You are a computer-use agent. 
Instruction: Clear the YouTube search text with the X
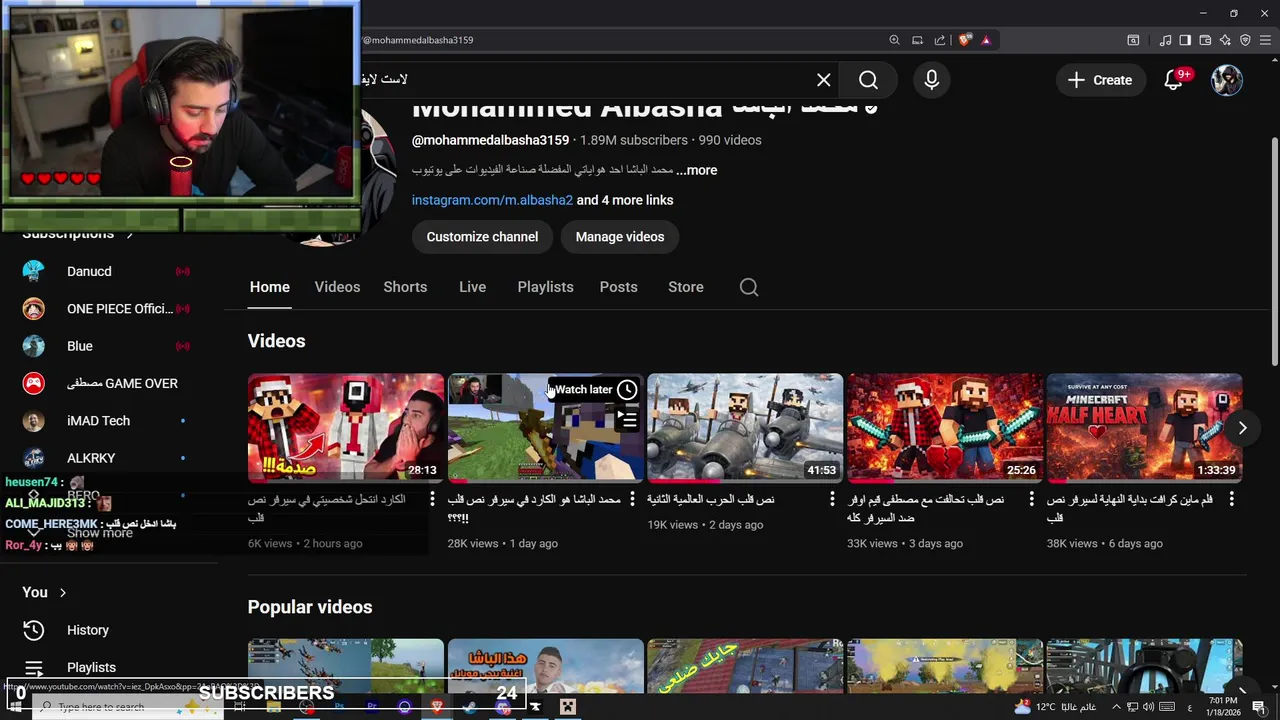823,80
